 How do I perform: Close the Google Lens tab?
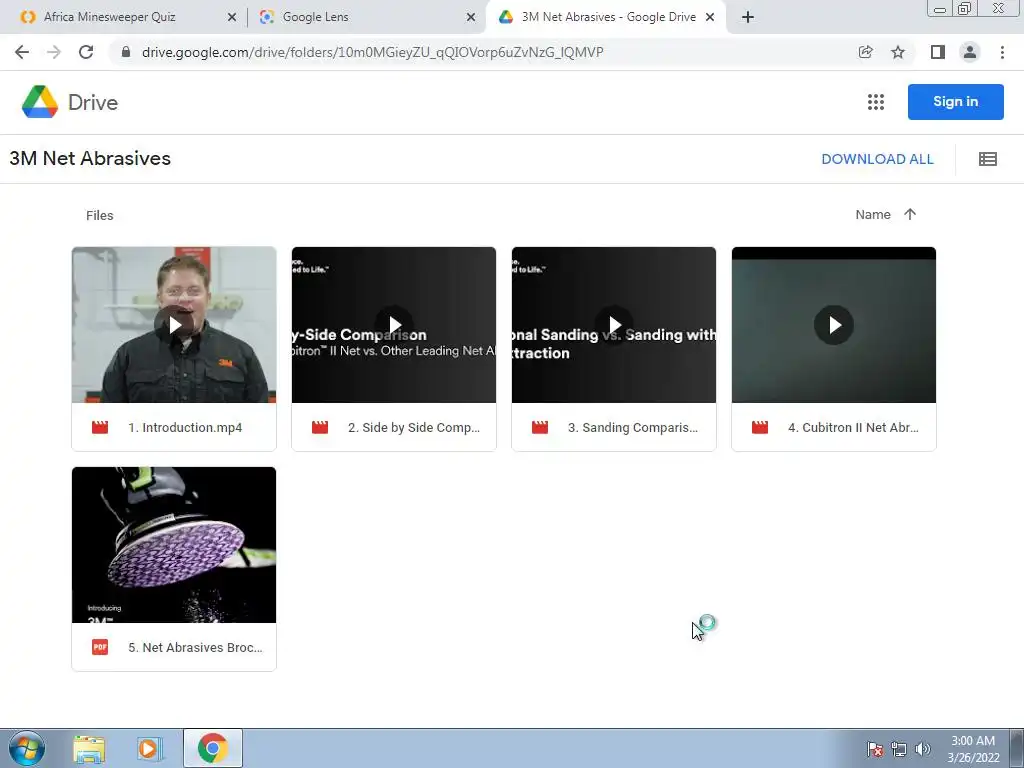tap(471, 18)
